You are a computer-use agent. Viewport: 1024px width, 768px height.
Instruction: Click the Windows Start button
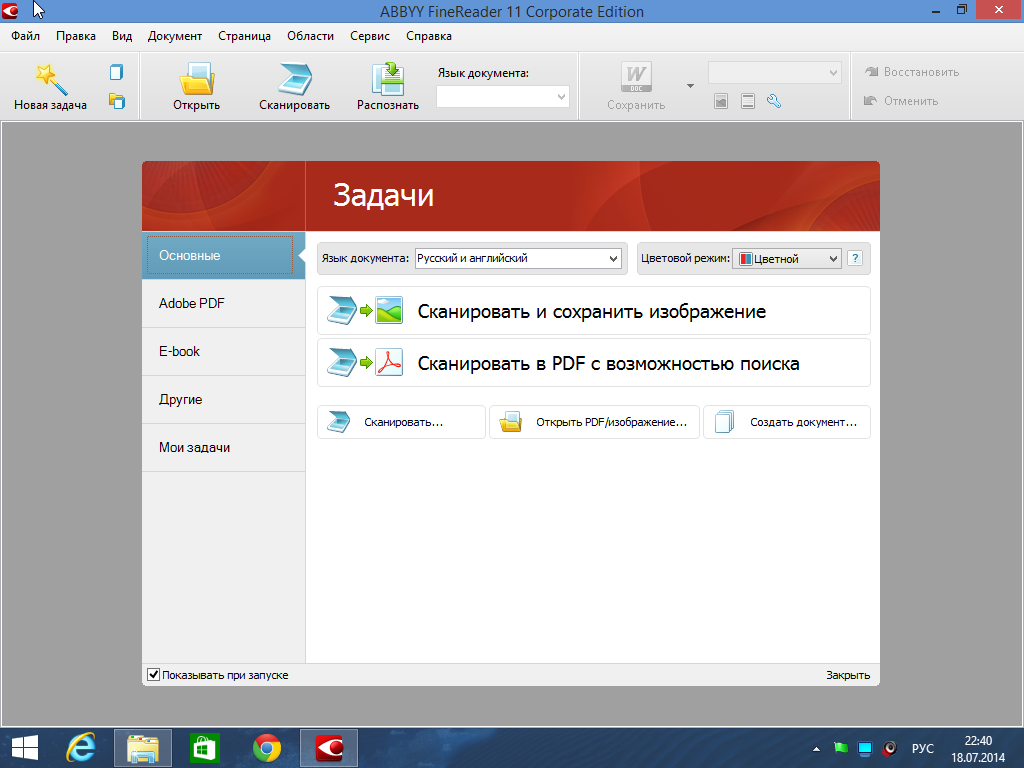pos(25,748)
